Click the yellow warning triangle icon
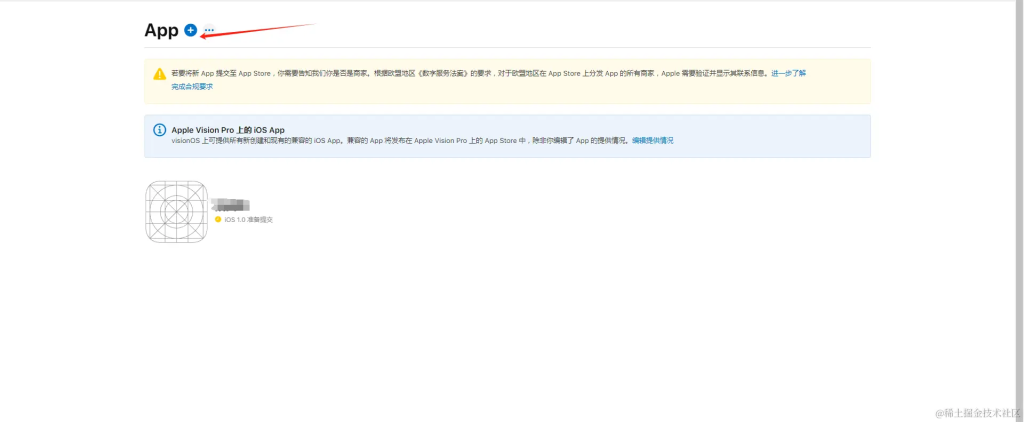The height and width of the screenshot is (422, 1024). (x=159, y=74)
